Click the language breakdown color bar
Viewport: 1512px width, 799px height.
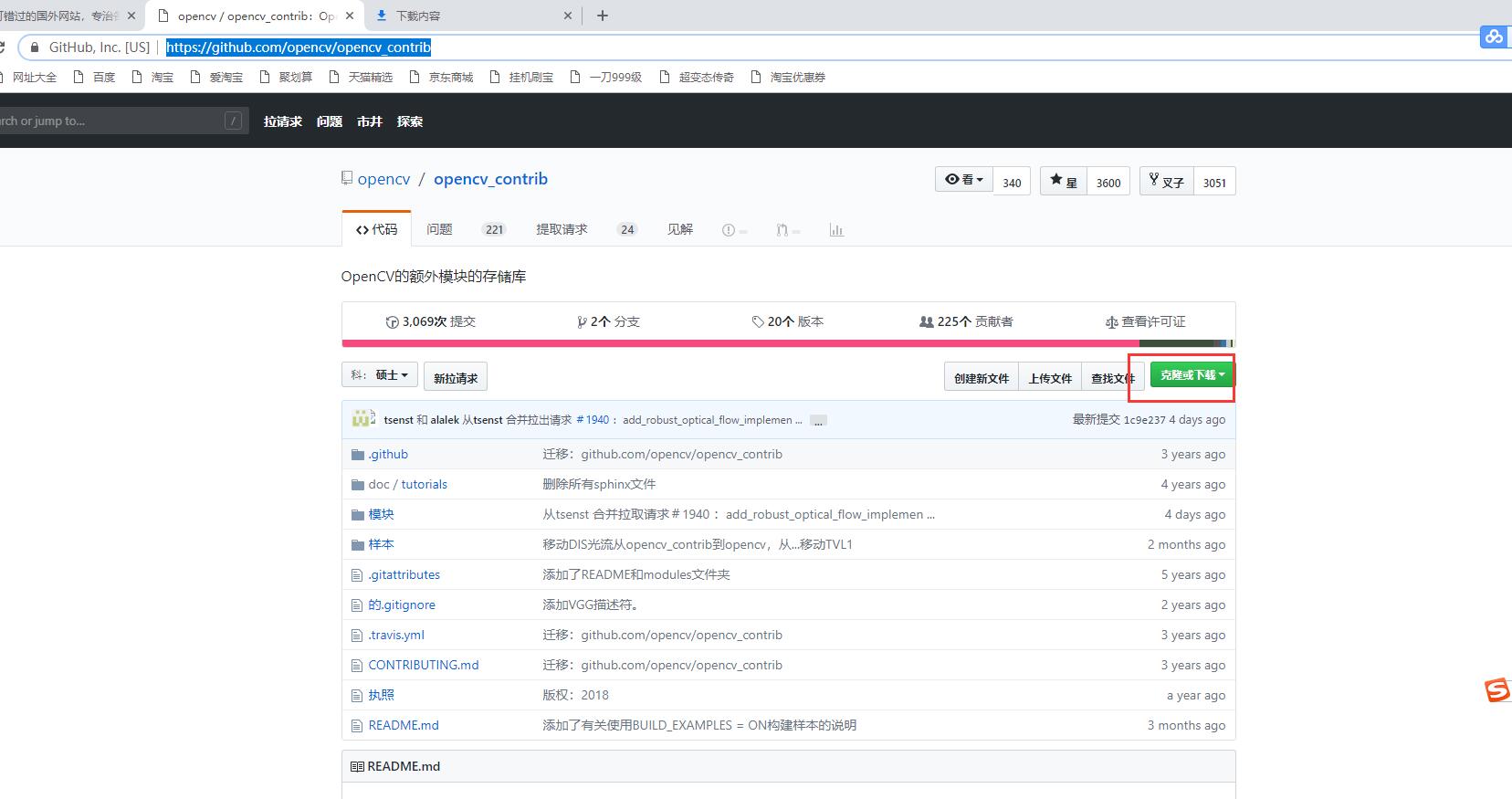click(x=788, y=343)
